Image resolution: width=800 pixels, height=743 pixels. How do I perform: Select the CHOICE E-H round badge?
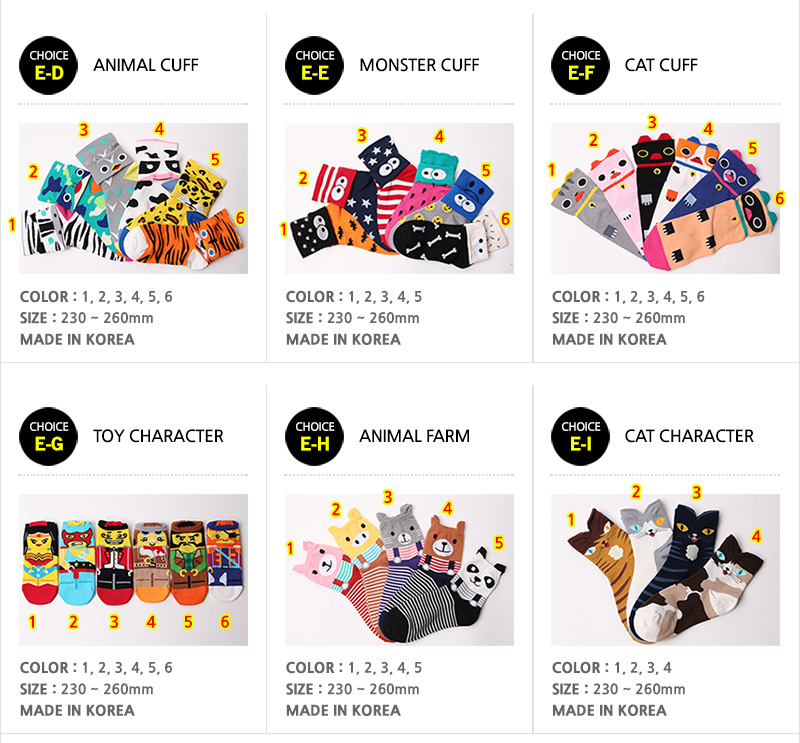point(314,436)
